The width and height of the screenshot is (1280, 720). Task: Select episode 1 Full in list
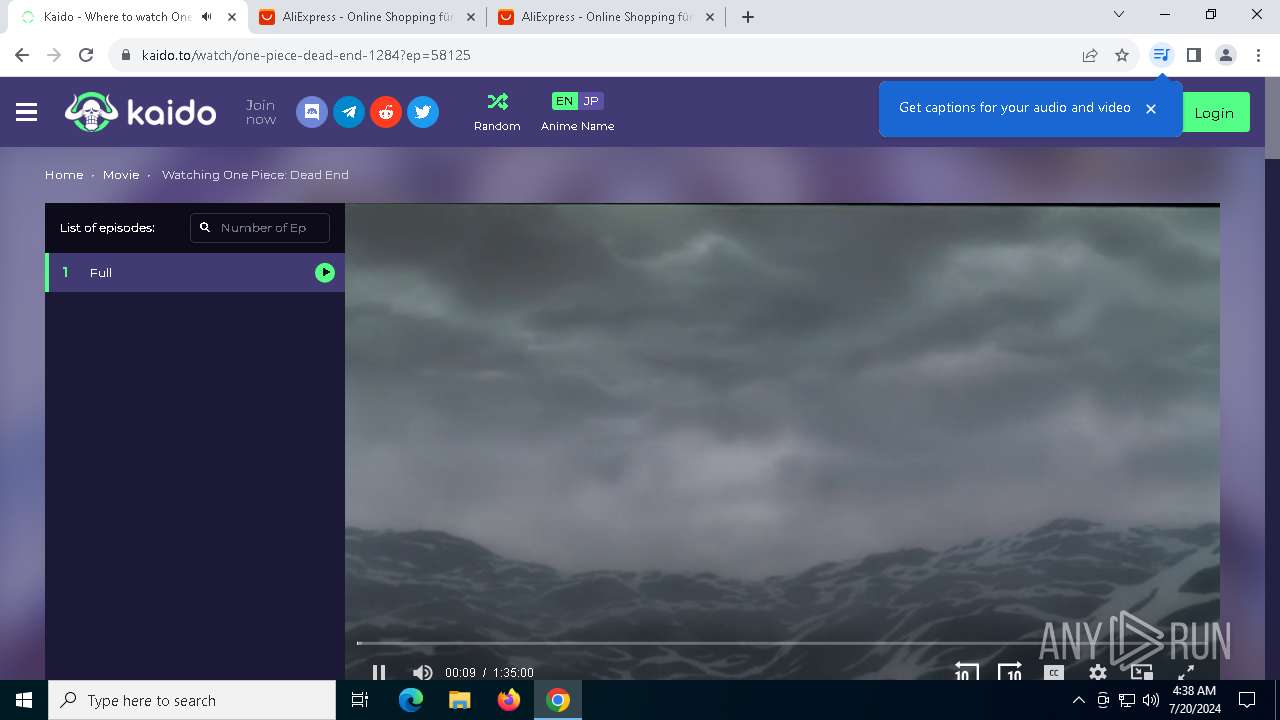tap(195, 272)
